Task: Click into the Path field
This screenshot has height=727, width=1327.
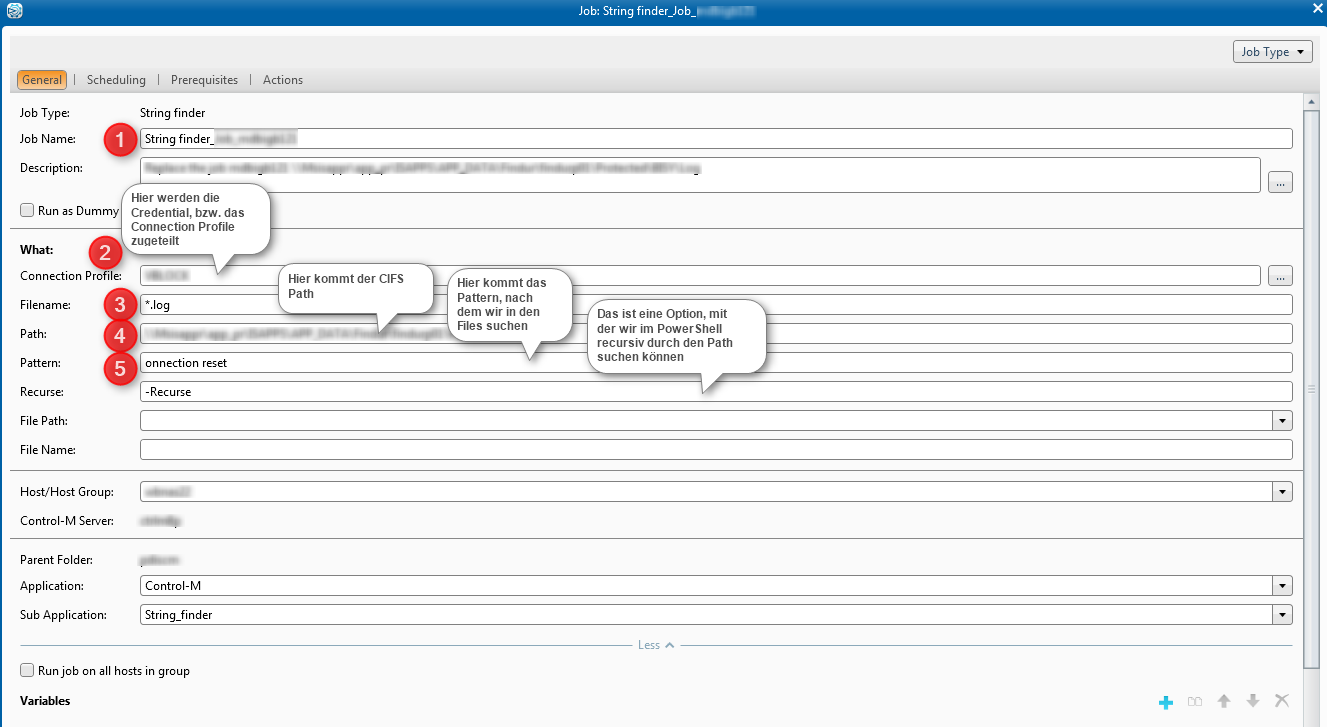Action: (x=716, y=333)
